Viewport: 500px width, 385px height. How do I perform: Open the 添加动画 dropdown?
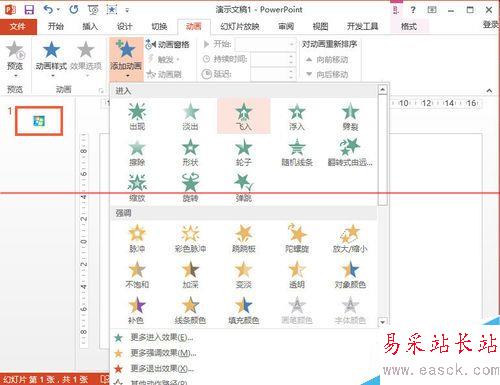(126, 60)
